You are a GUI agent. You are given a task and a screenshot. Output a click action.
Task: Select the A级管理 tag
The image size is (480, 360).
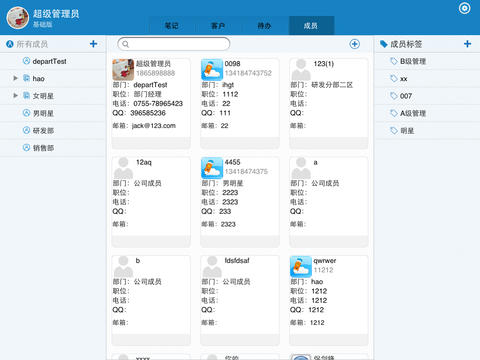pos(427,113)
